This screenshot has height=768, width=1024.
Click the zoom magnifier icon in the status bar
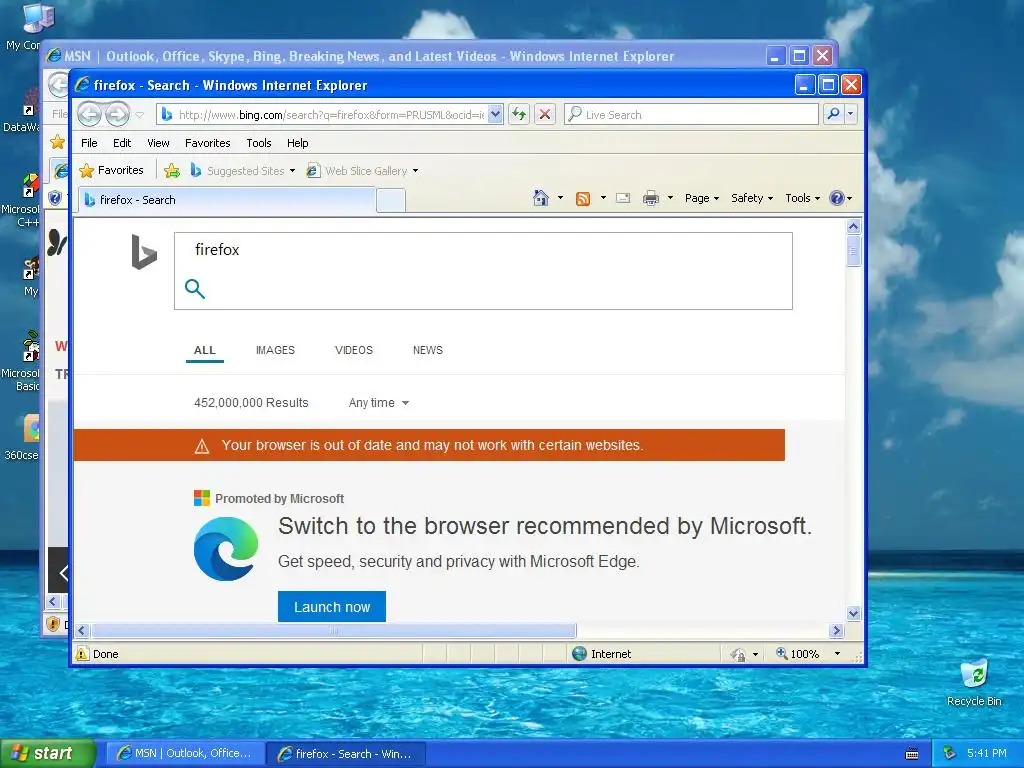[781, 653]
